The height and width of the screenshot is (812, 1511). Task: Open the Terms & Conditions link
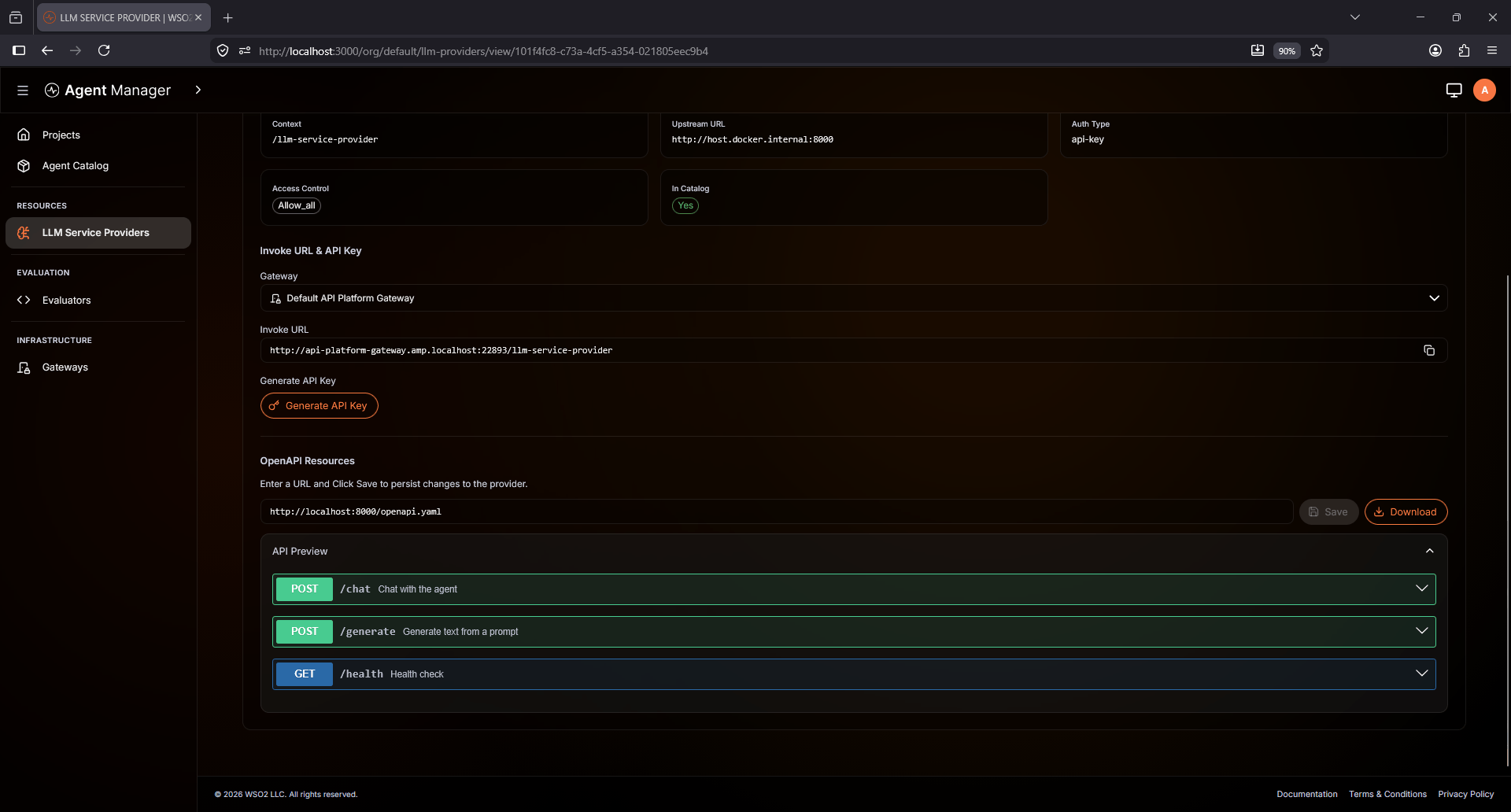tap(1387, 795)
